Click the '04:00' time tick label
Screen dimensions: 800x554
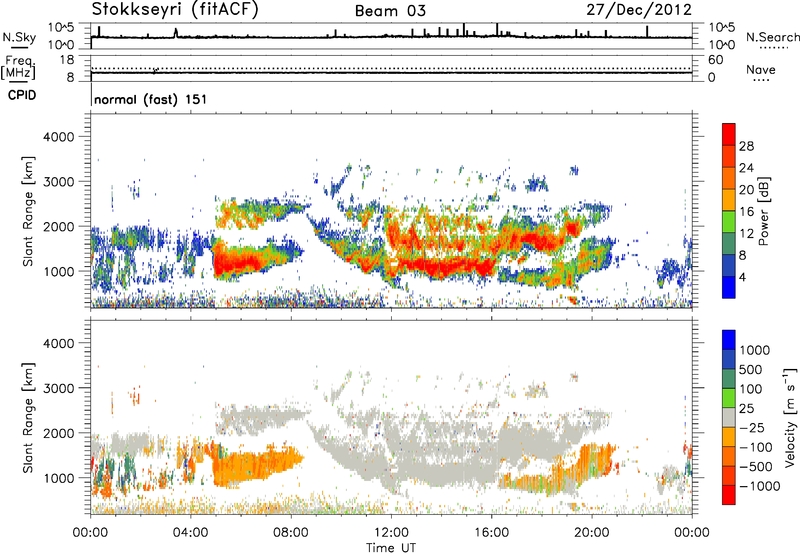[x=191, y=533]
